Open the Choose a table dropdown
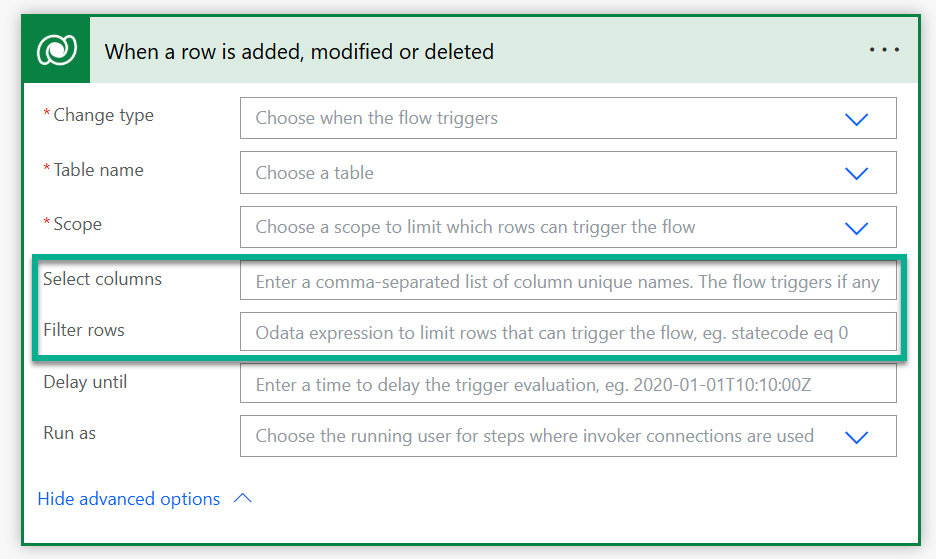Image resolution: width=936 pixels, height=559 pixels. pyautogui.click(x=568, y=173)
